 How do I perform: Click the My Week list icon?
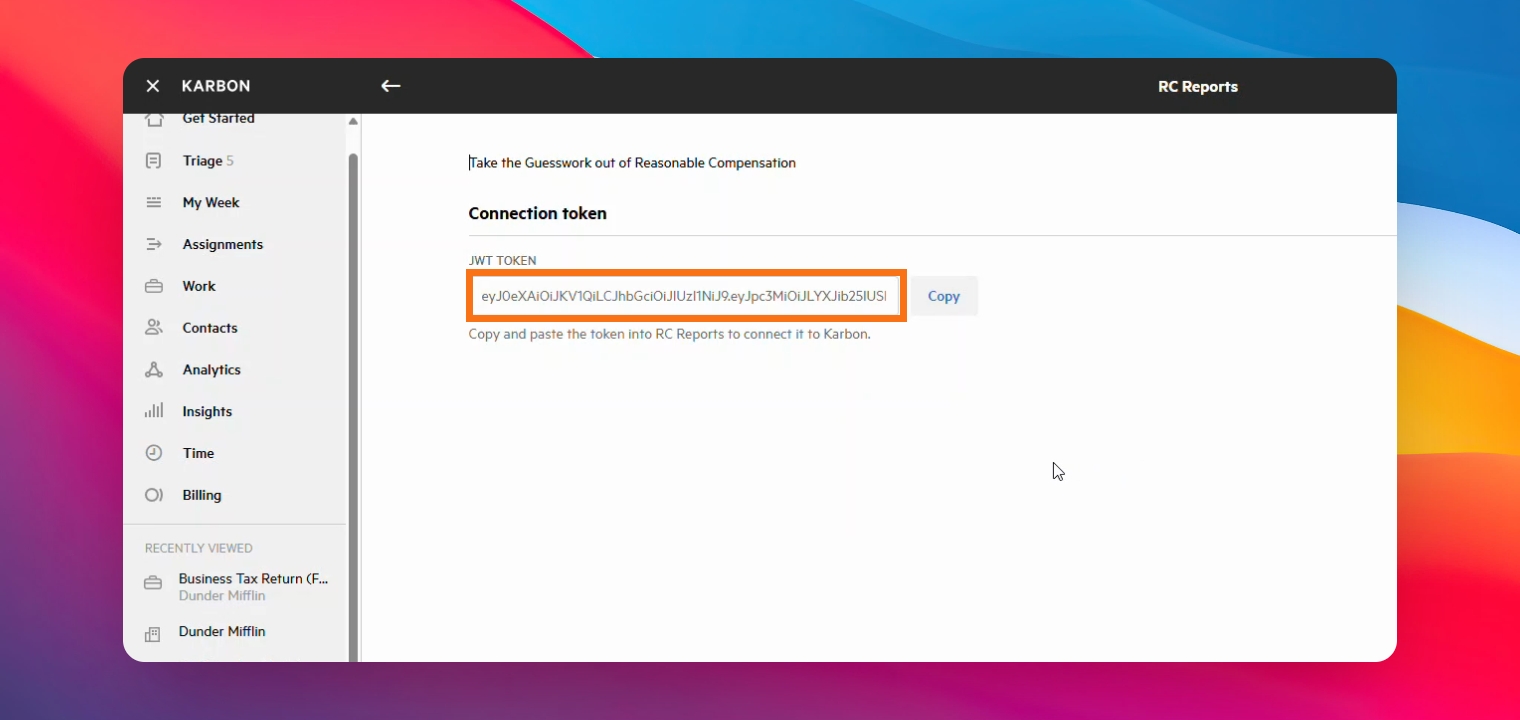154,203
